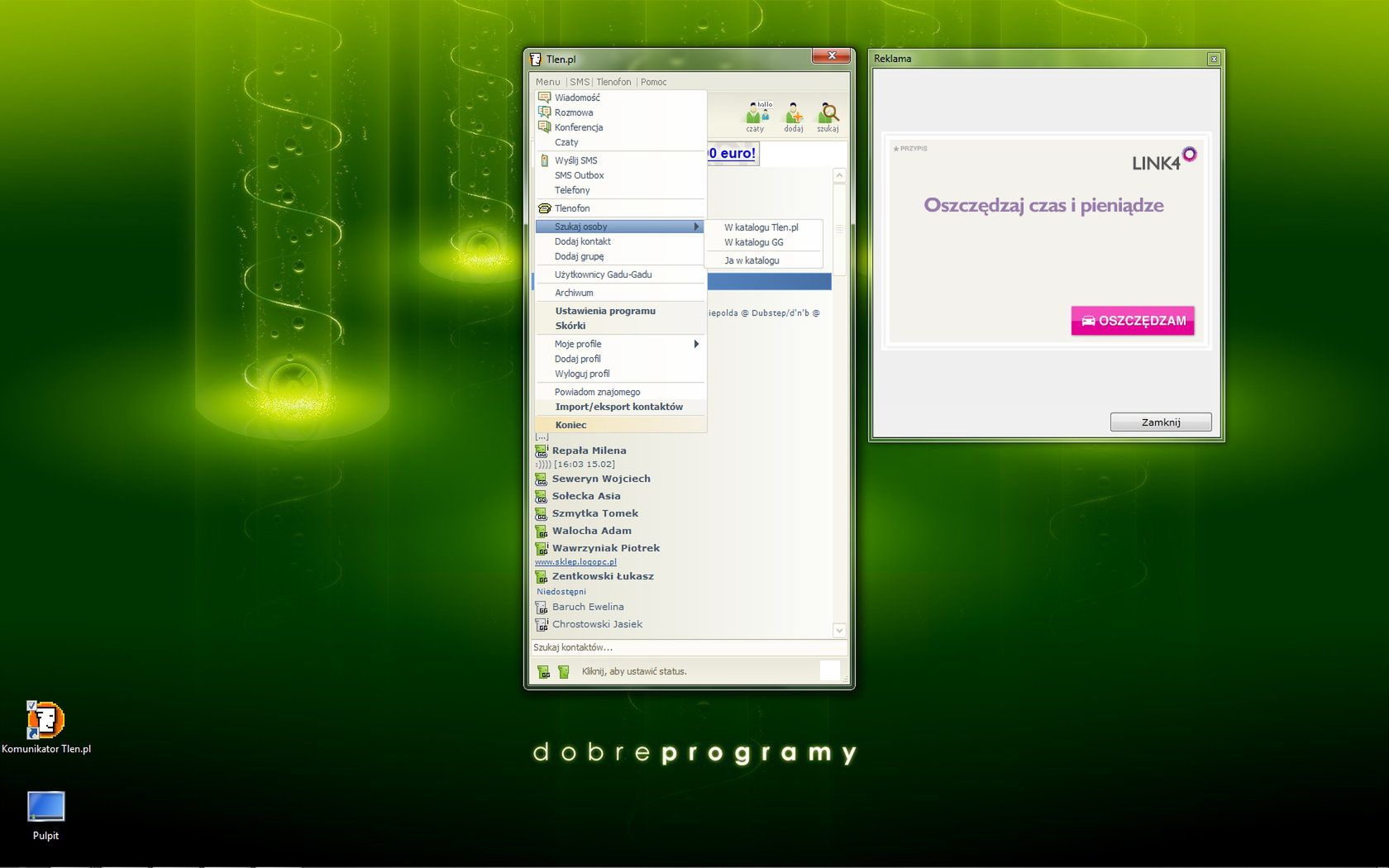Click the GG status icon of Seweryn Wojciech
The image size is (1389, 868).
(542, 479)
